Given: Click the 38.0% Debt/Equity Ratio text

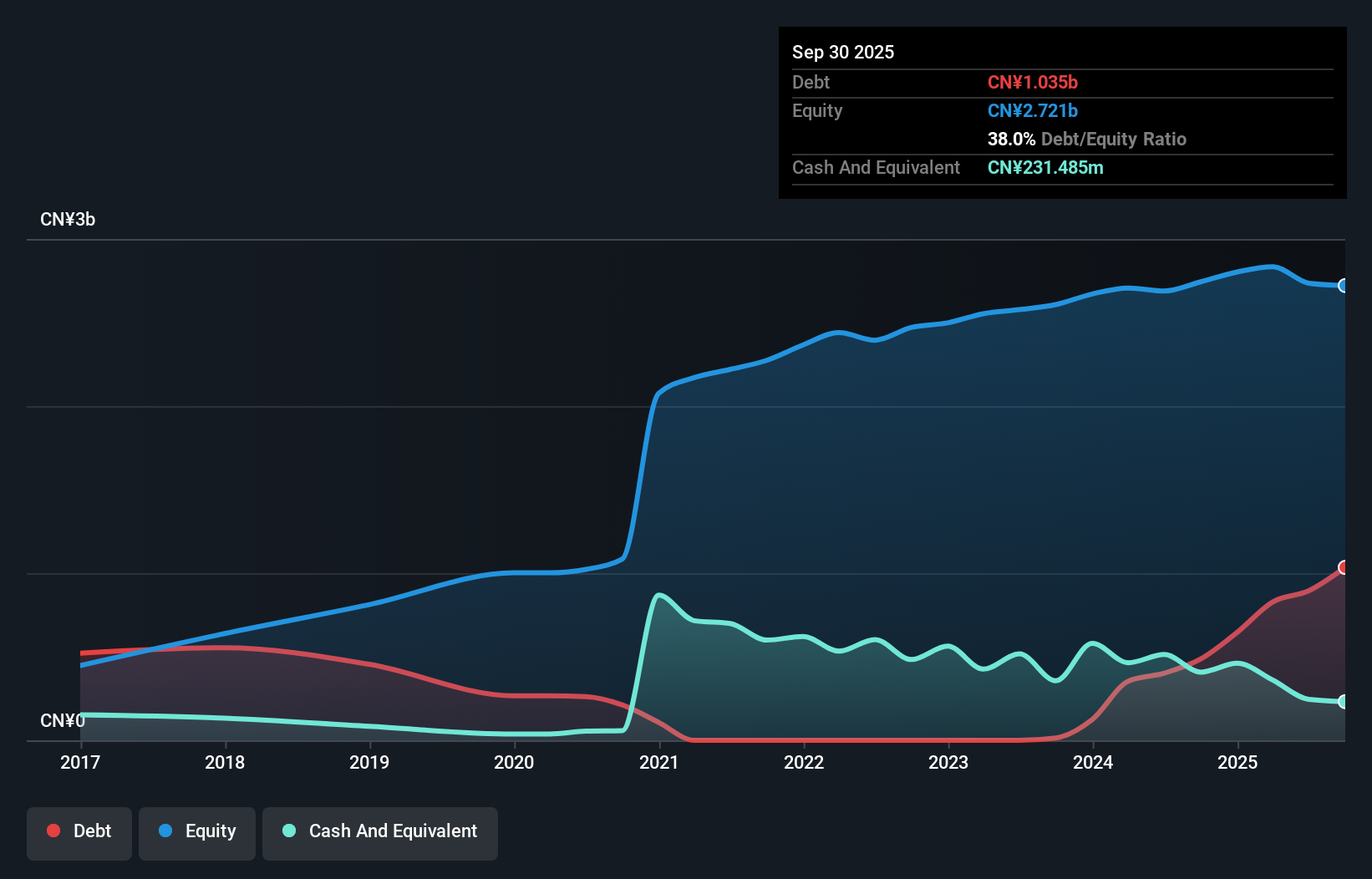Looking at the screenshot, I should [1087, 139].
